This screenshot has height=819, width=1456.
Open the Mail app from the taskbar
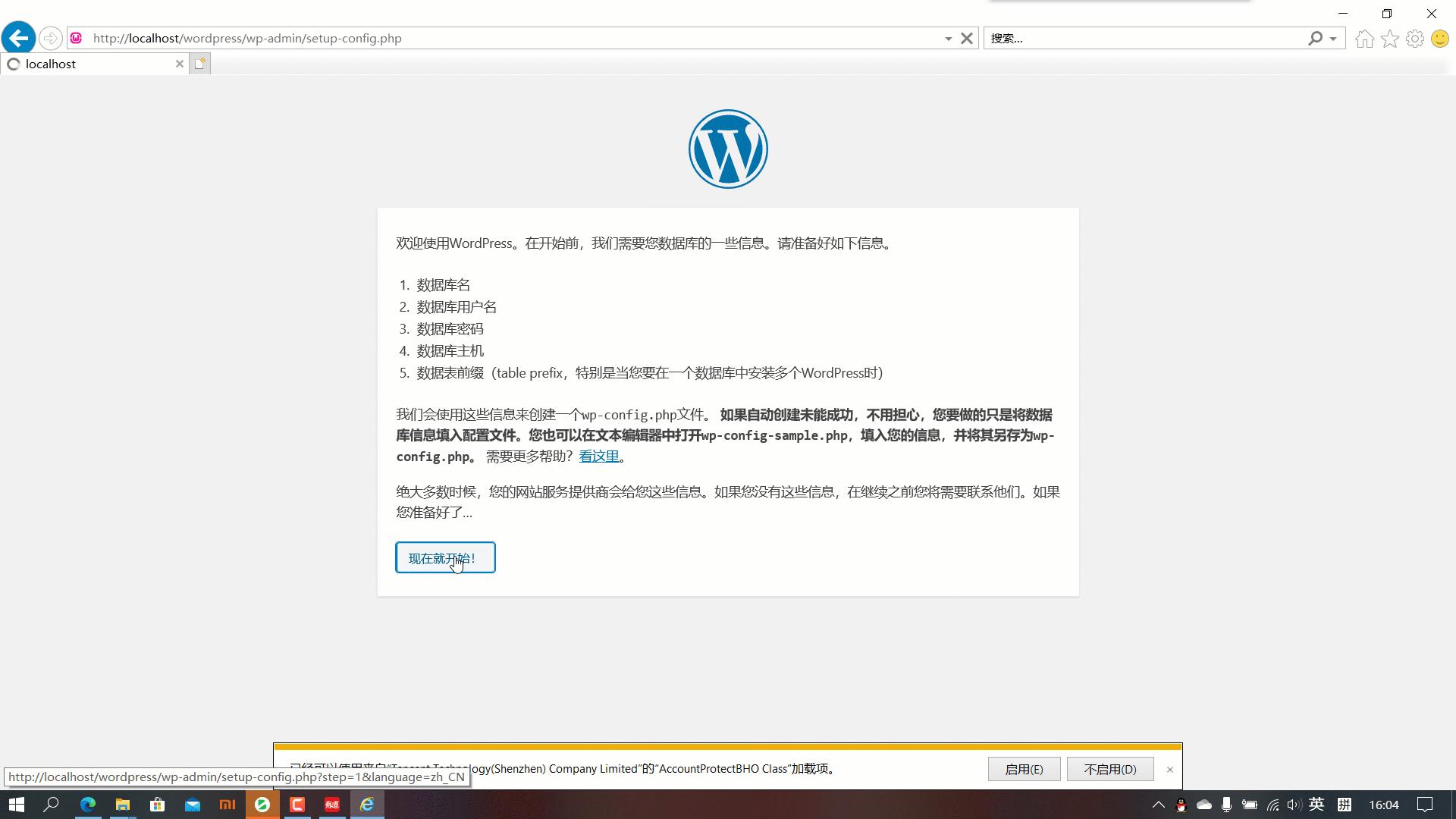193,805
